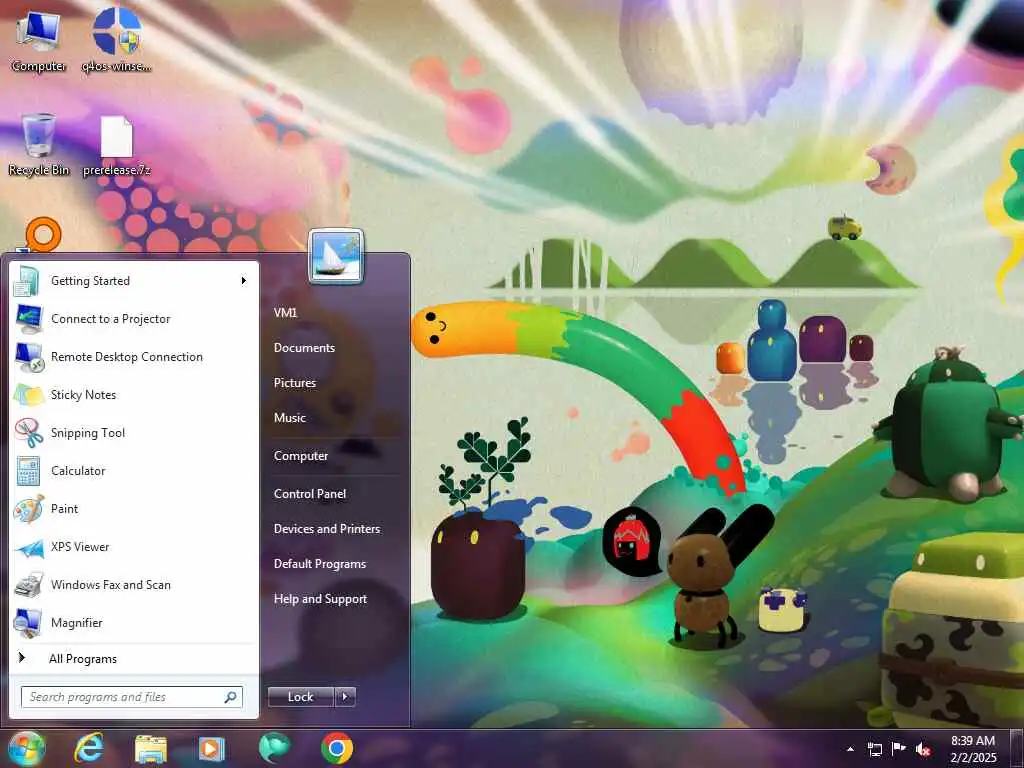
Task: Open Music from the Start menu
Action: point(290,418)
